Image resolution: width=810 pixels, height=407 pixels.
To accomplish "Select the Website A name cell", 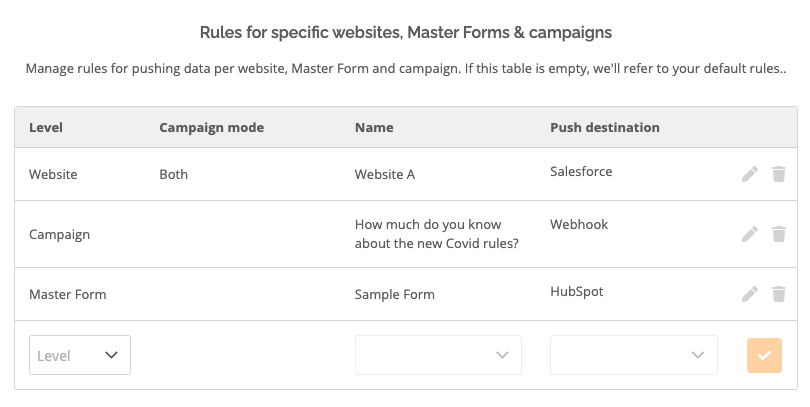I will (x=385, y=175).
